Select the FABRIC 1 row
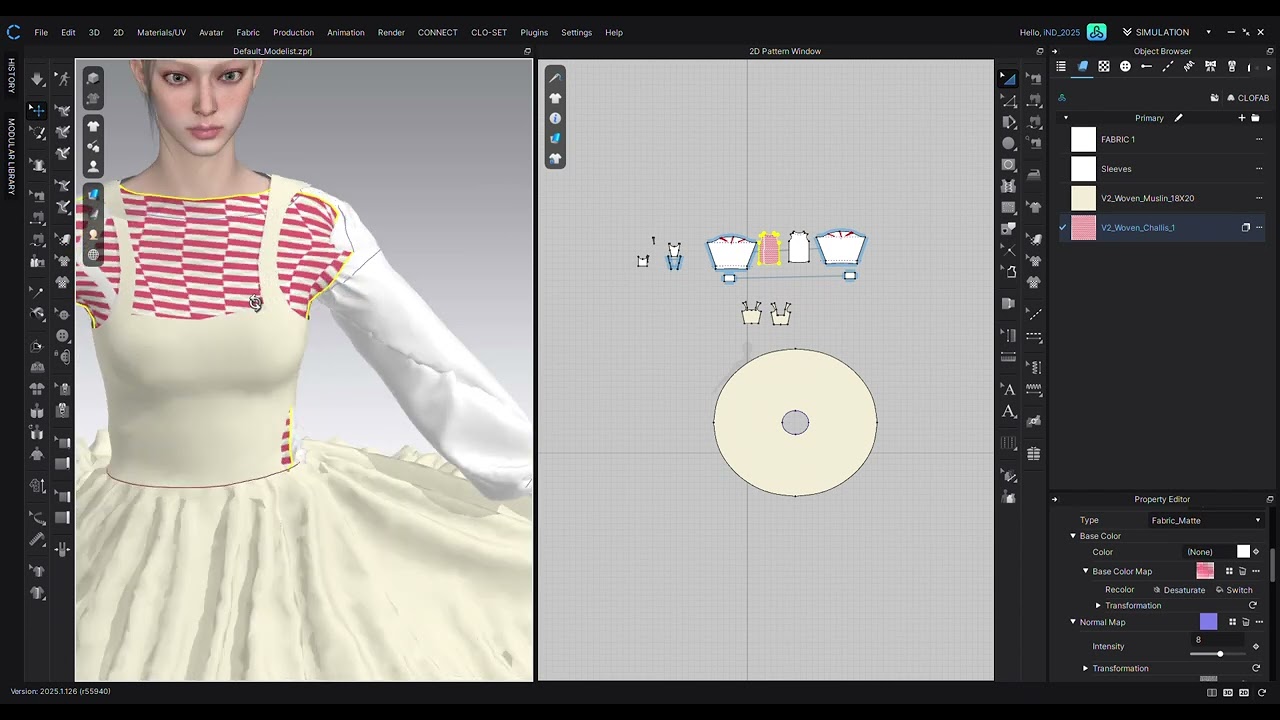 coord(1164,139)
